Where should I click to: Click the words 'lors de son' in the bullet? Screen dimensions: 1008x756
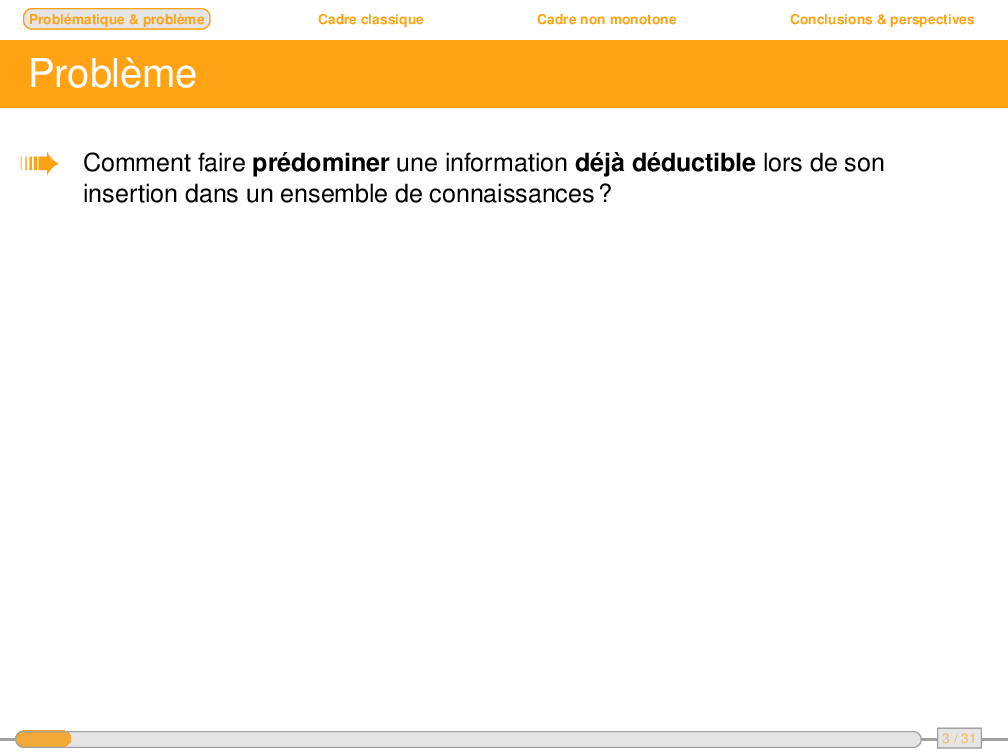click(x=823, y=163)
